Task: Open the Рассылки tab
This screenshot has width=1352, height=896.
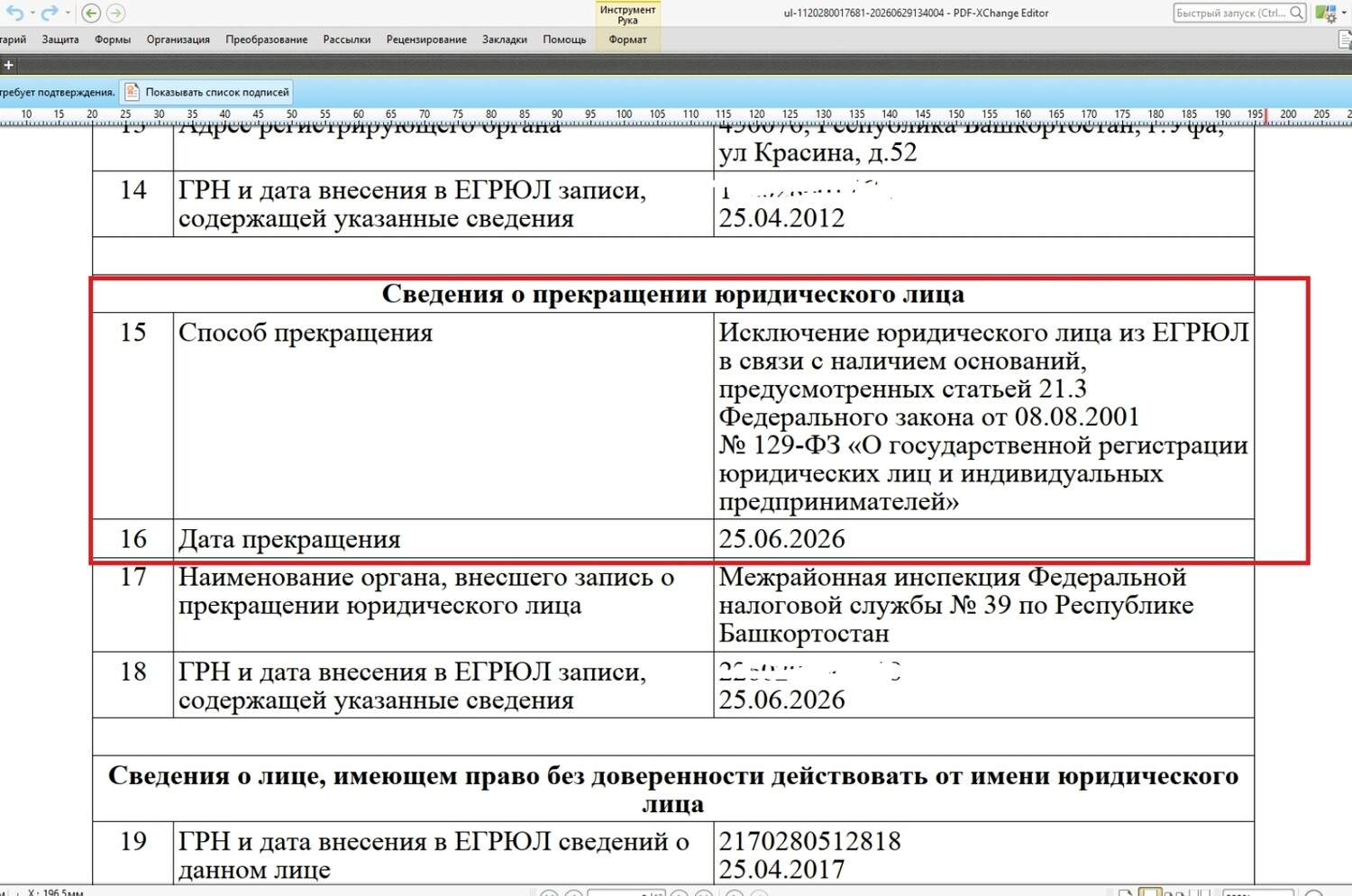Action: [x=347, y=40]
